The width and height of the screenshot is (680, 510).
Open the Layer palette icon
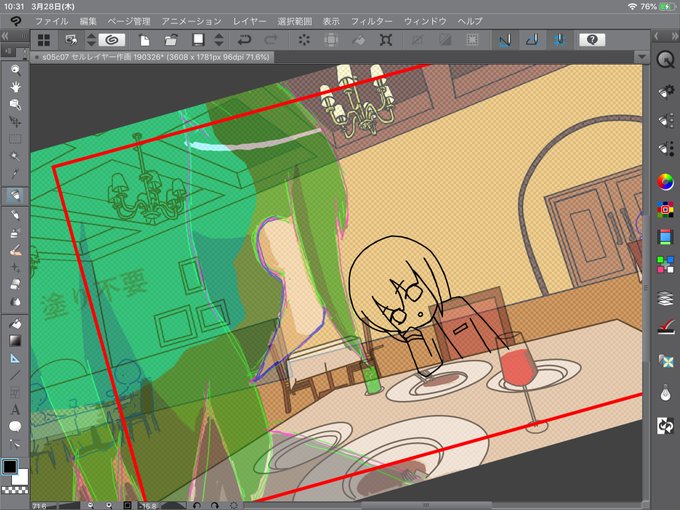point(665,298)
